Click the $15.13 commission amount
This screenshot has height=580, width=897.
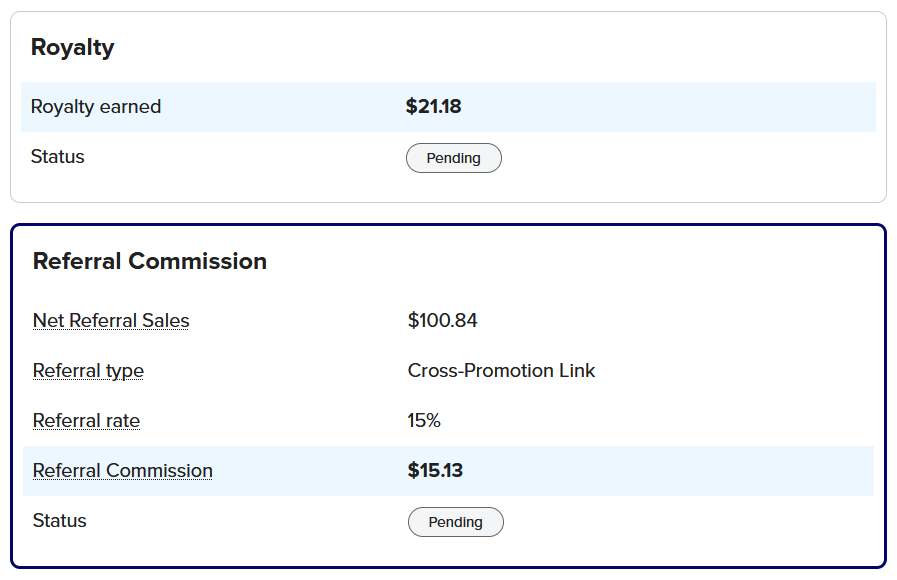(x=435, y=470)
